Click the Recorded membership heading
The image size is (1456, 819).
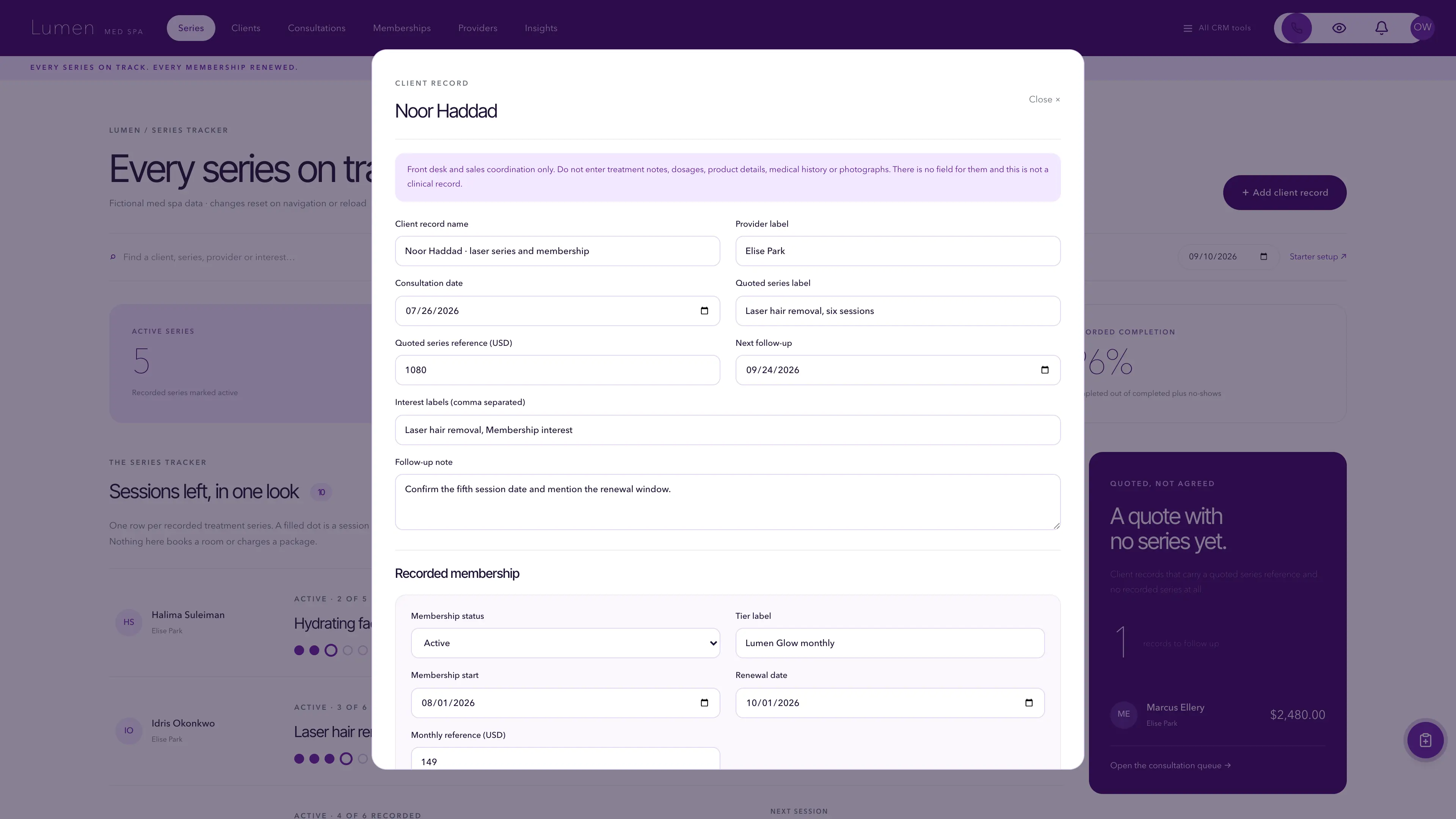[x=457, y=574]
